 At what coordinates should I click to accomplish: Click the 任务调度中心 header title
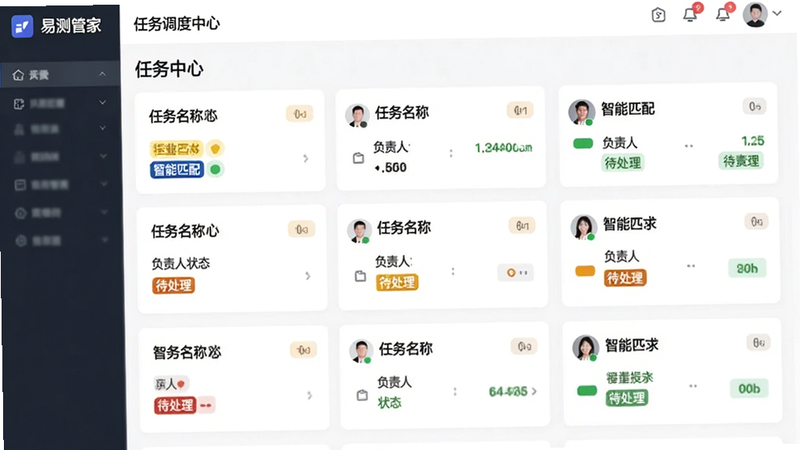tap(177, 23)
